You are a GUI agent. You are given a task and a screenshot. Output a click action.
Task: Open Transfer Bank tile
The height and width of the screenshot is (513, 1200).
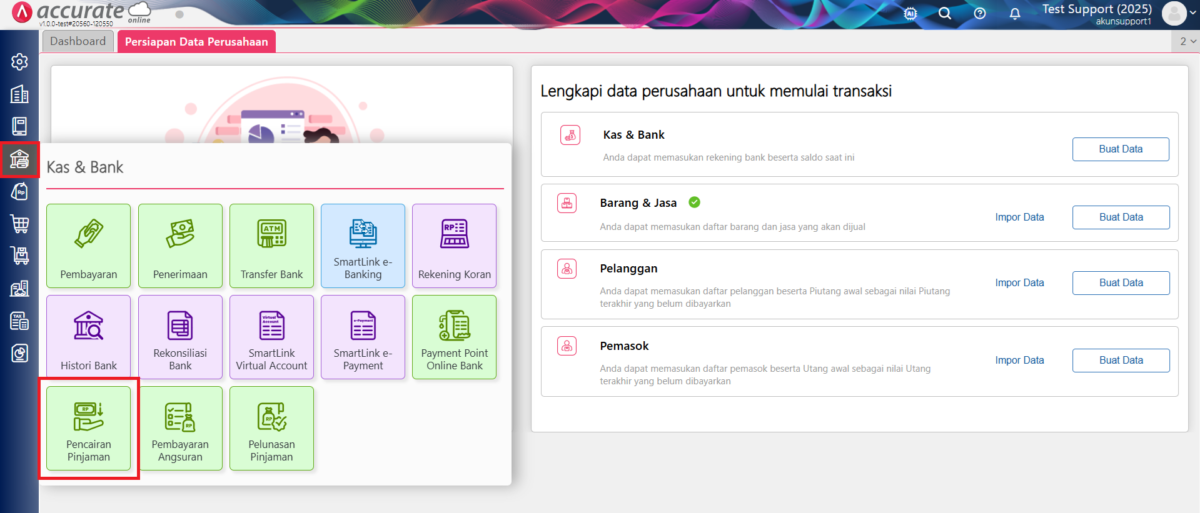(x=271, y=246)
